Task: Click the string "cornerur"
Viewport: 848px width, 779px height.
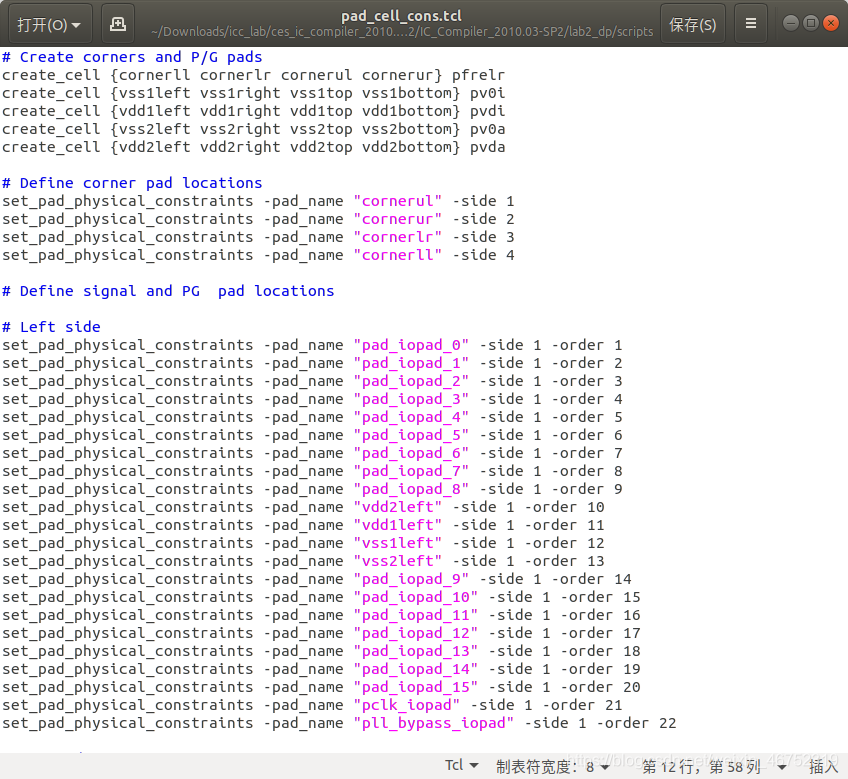Action: coord(398,219)
